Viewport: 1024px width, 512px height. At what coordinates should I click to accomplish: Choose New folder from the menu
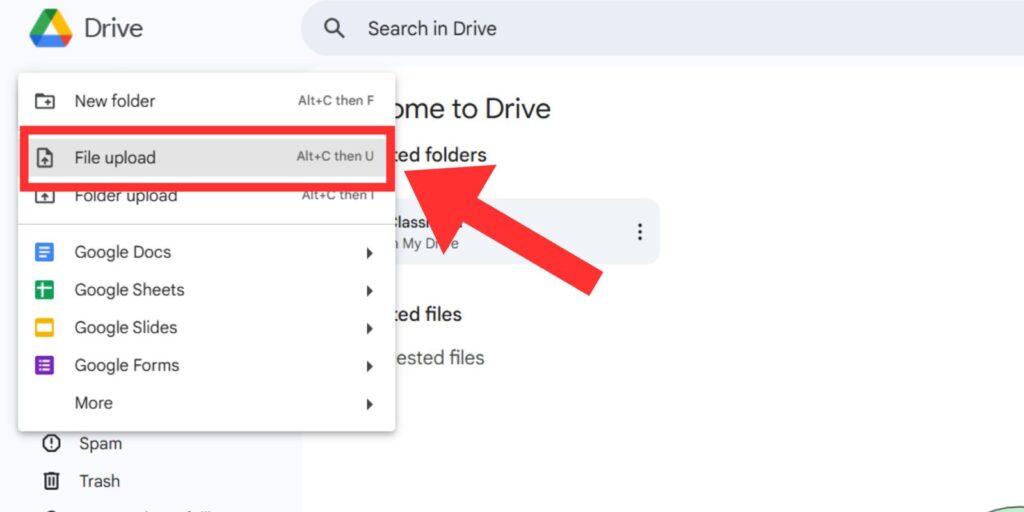[x=206, y=101]
